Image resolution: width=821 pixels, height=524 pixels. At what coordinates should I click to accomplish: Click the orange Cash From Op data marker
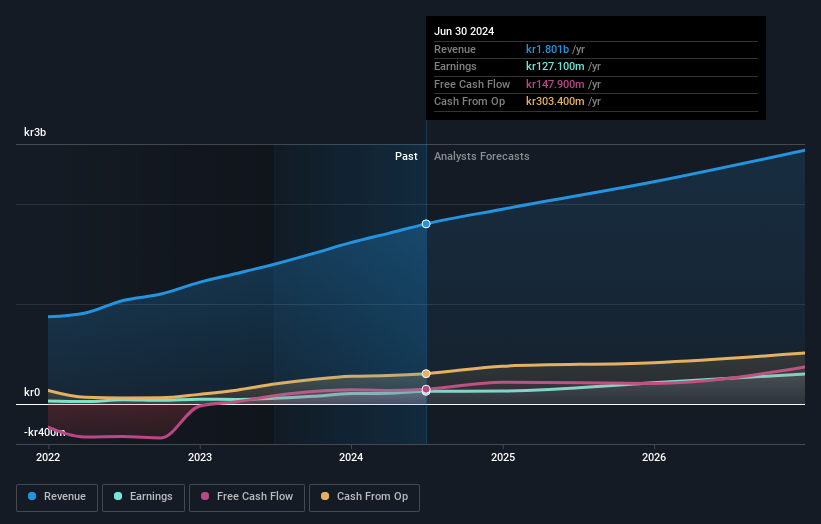426,373
